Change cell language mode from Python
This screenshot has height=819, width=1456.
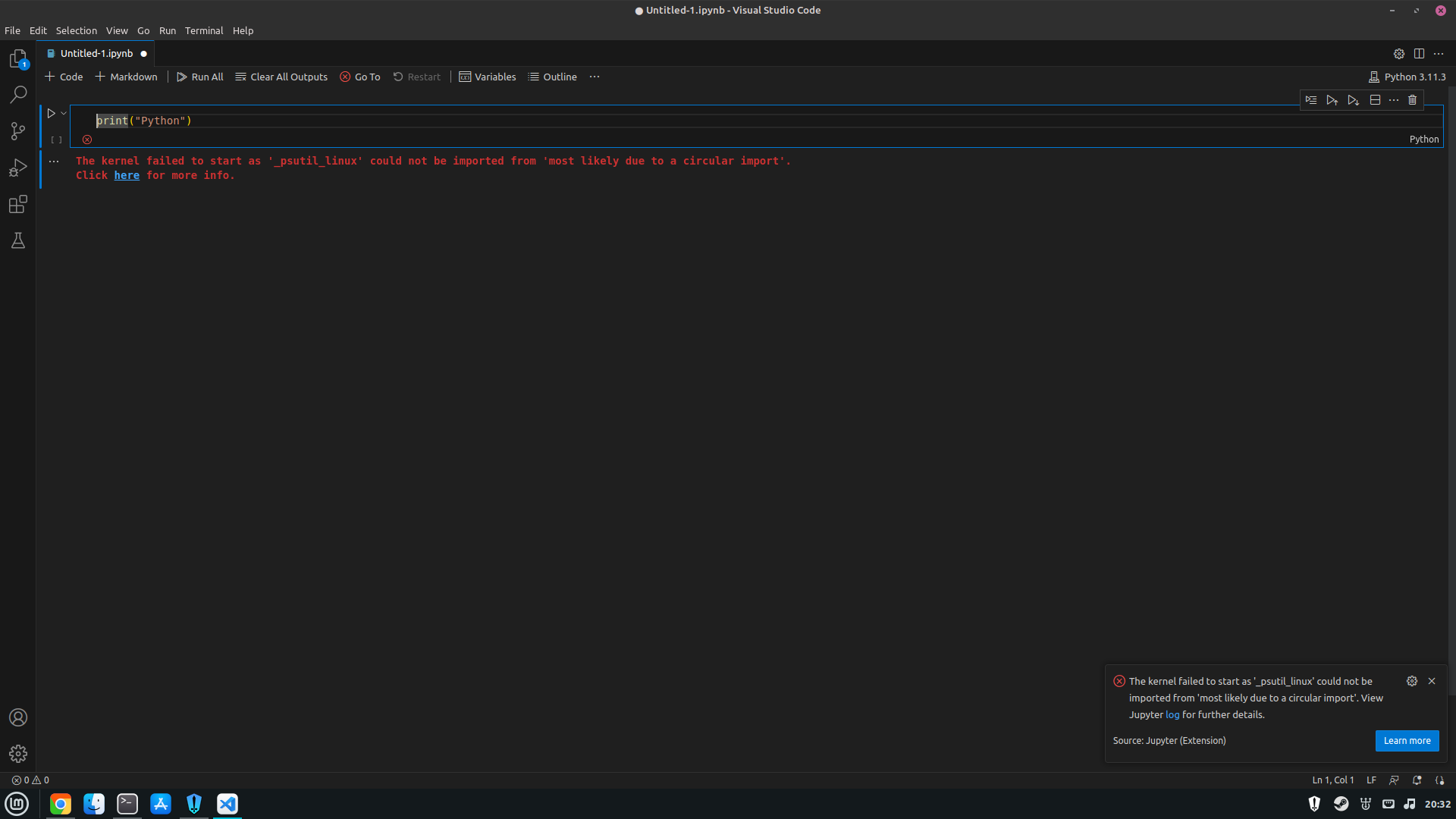click(1423, 140)
